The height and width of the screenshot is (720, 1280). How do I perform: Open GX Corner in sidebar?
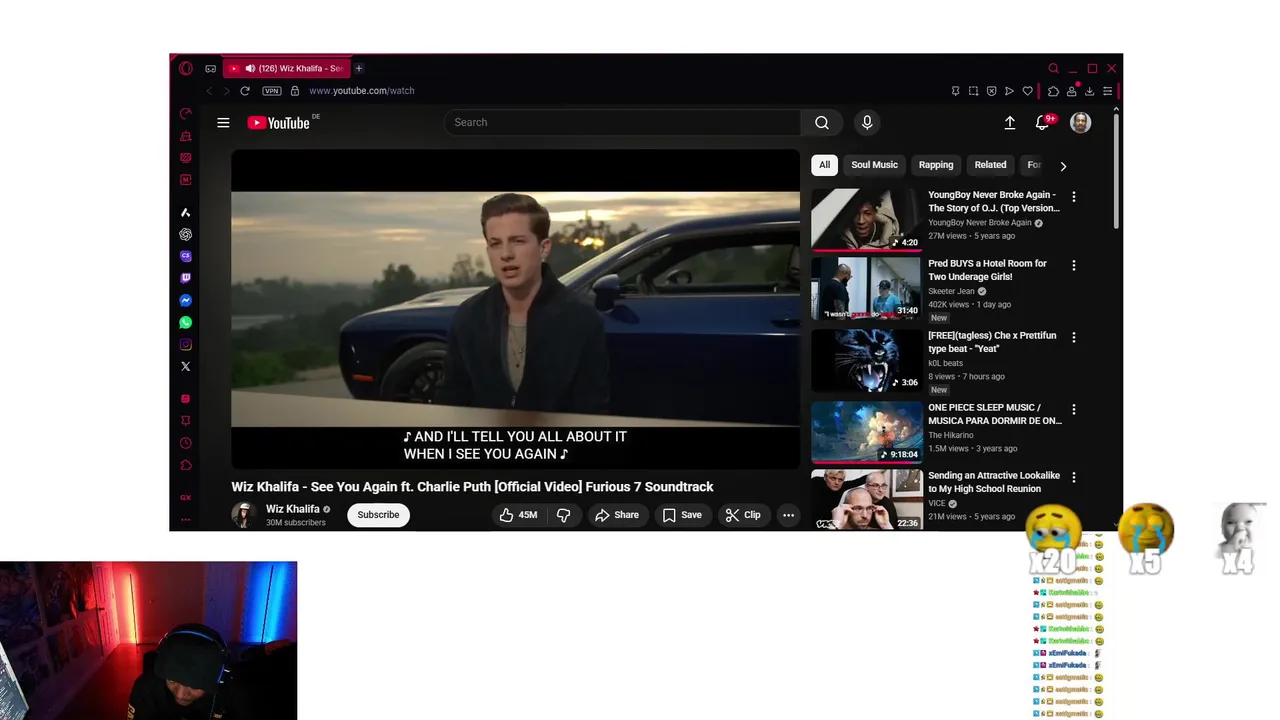tap(185, 497)
